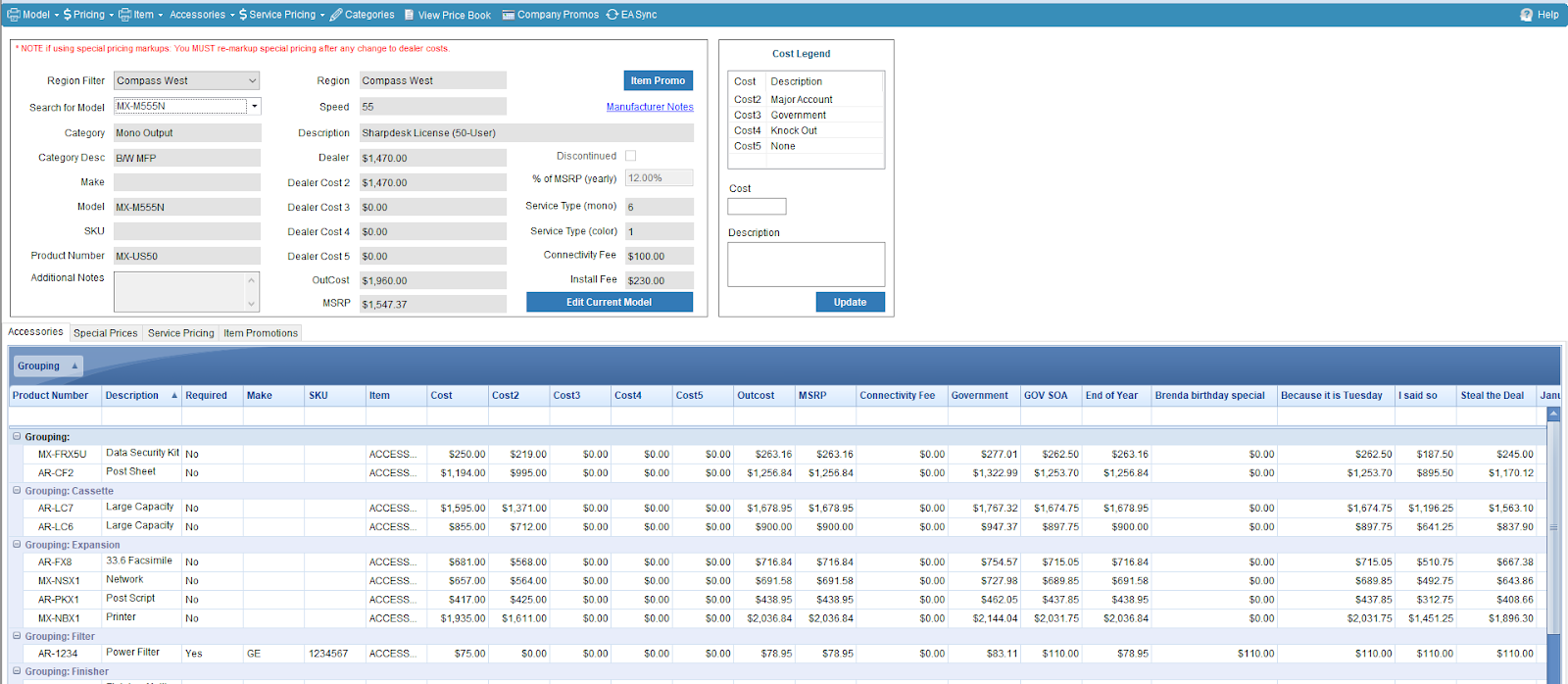The image size is (1568, 684).
Task: Click the EA Sync refresh icon
Action: pyautogui.click(x=612, y=15)
